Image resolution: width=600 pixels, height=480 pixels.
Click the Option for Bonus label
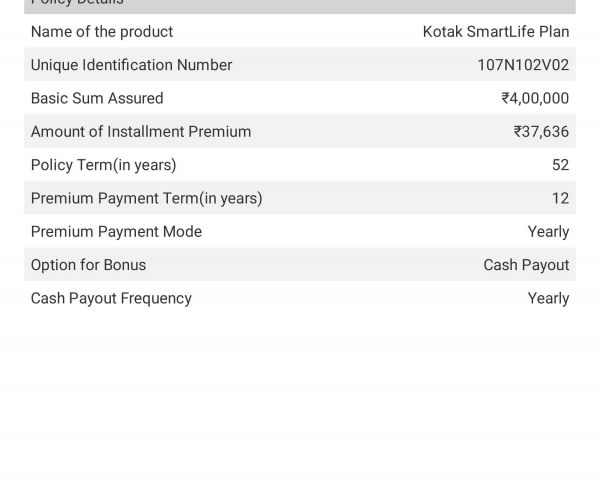click(x=88, y=265)
